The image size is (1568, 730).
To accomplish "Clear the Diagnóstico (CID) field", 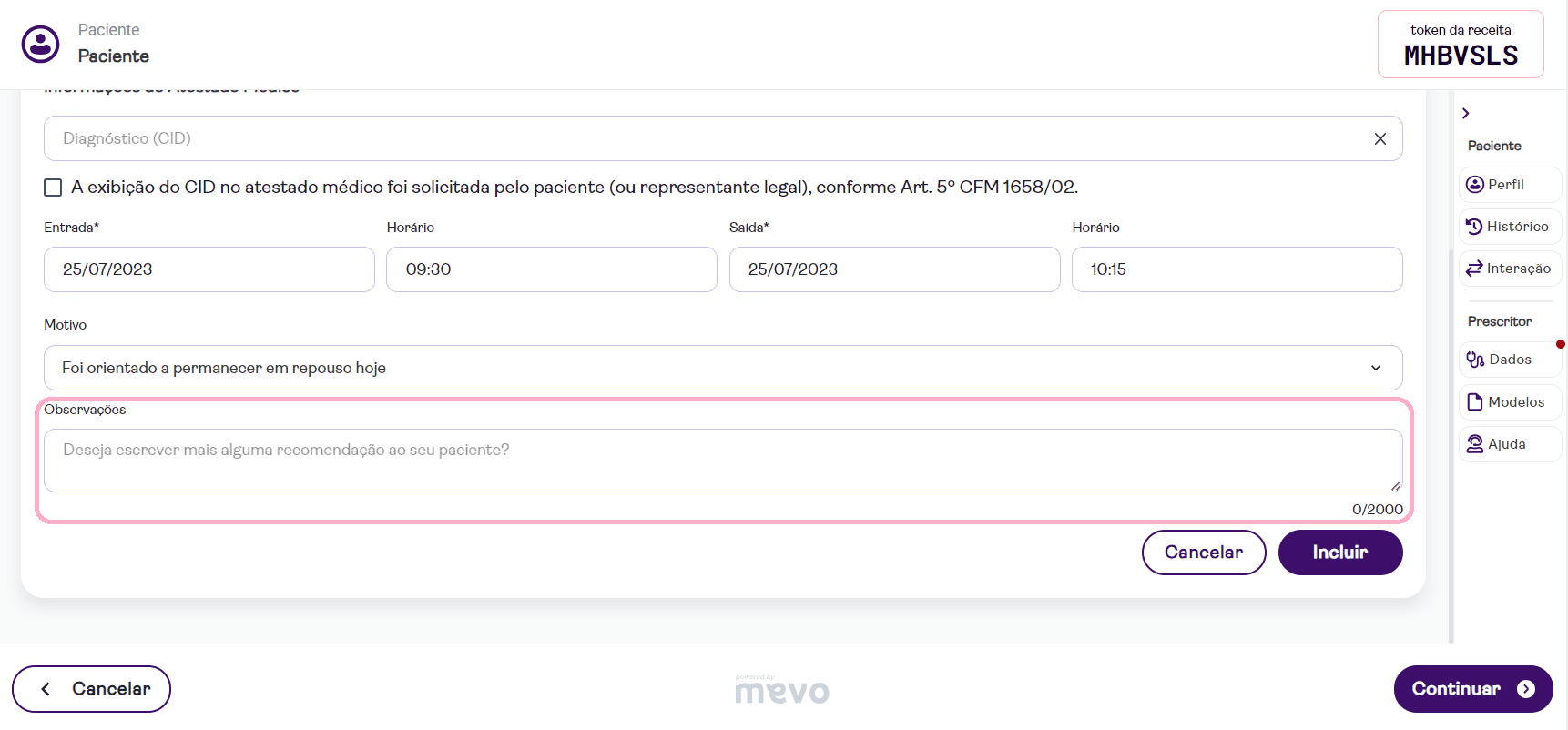I will (1380, 138).
